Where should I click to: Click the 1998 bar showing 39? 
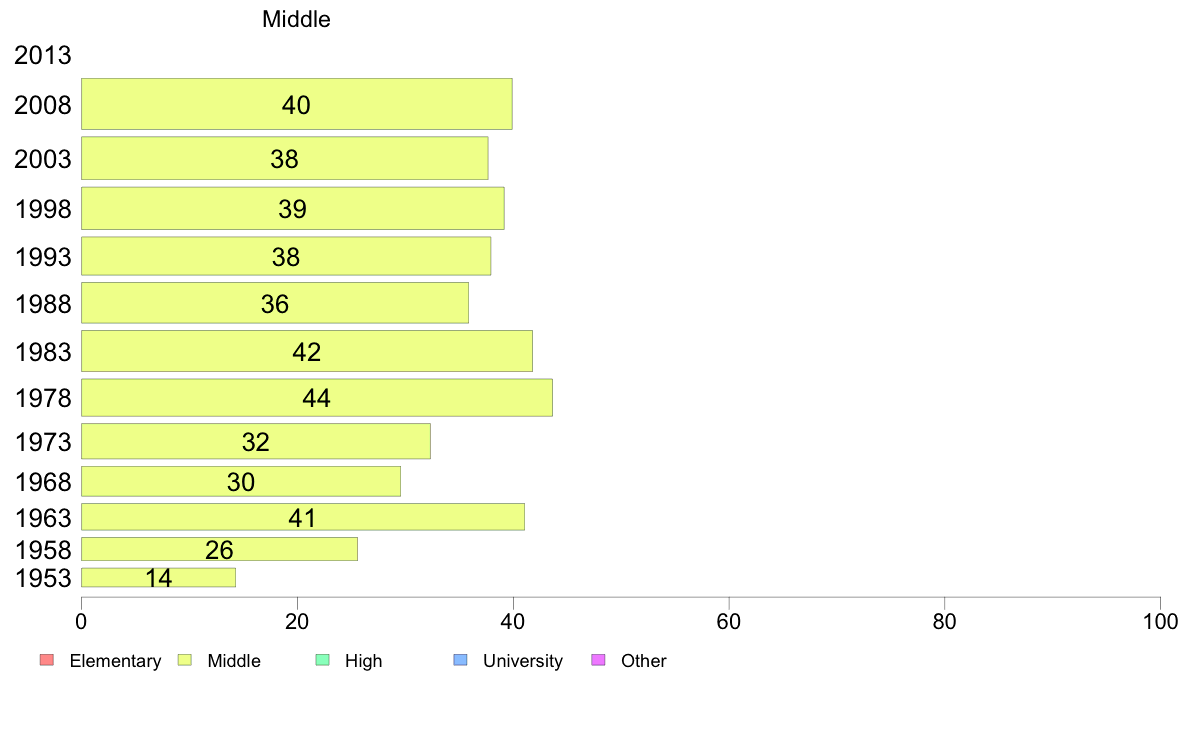coord(292,208)
